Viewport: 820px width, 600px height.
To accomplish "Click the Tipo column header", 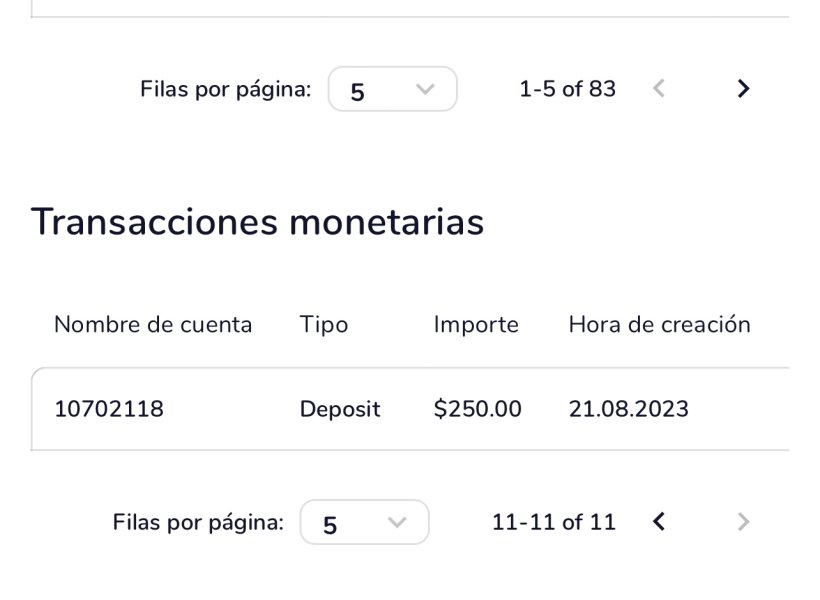I will pos(323,325).
